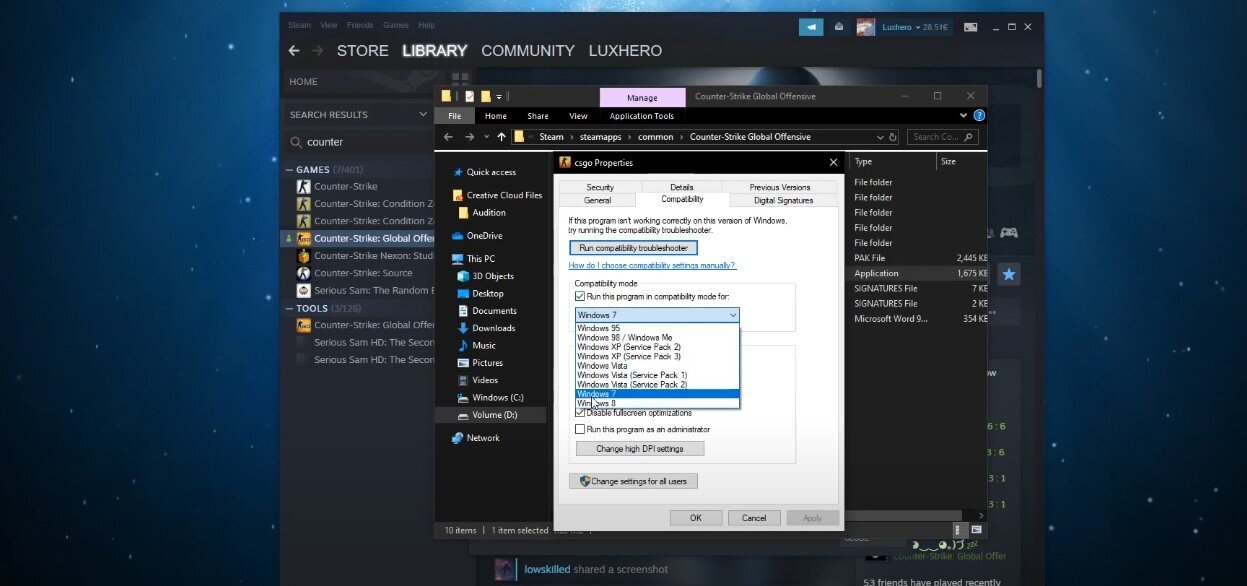Open Steam announcements megaphone icon
This screenshot has width=1247, height=586.
(810, 26)
